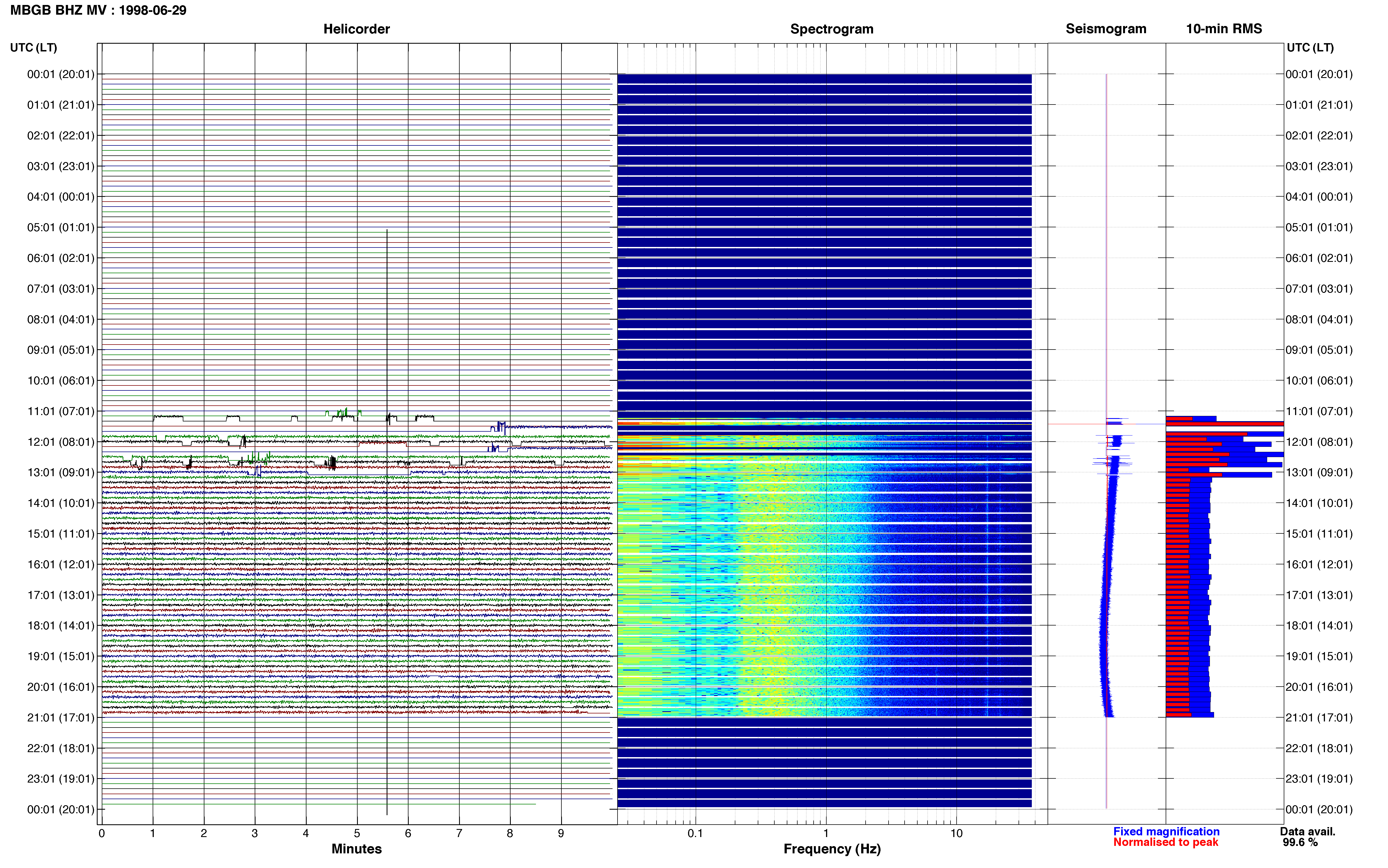Screen dimensions: 1388x868
Task: Click the right-axis time label 21:01 (17:01)
Action: [1319, 718]
